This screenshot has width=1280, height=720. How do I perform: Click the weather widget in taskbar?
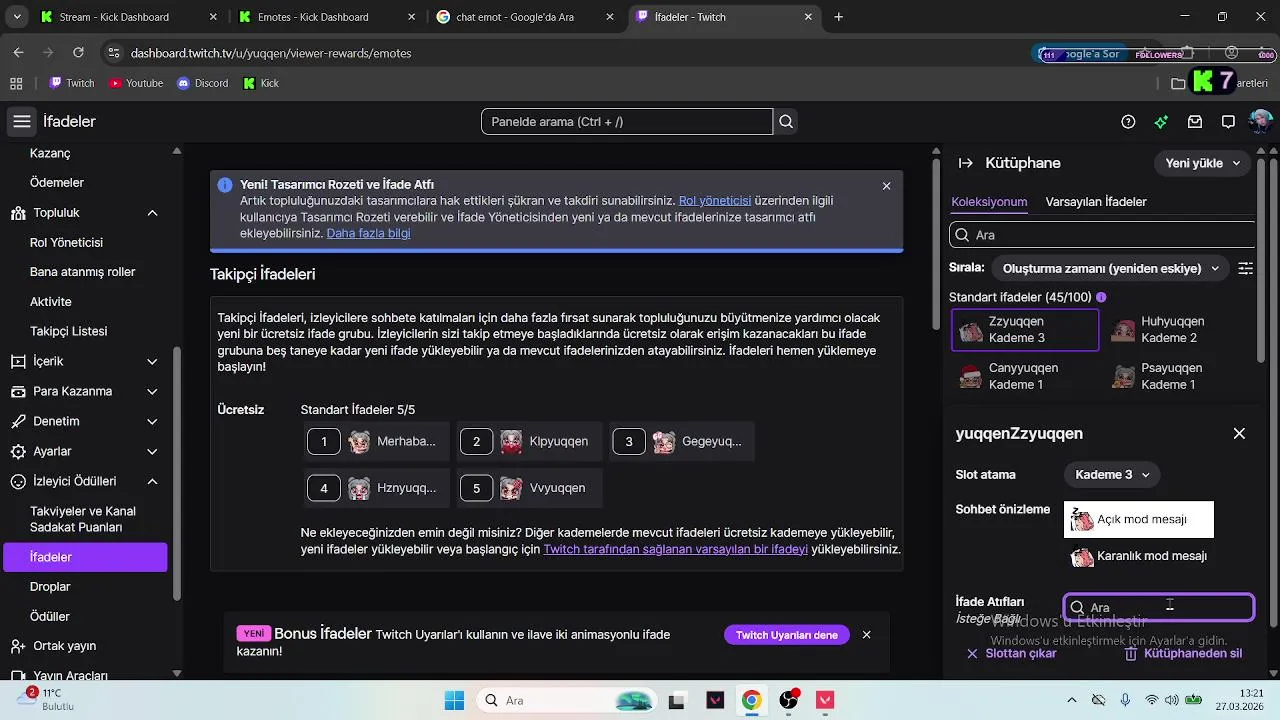pyautogui.click(x=45, y=699)
